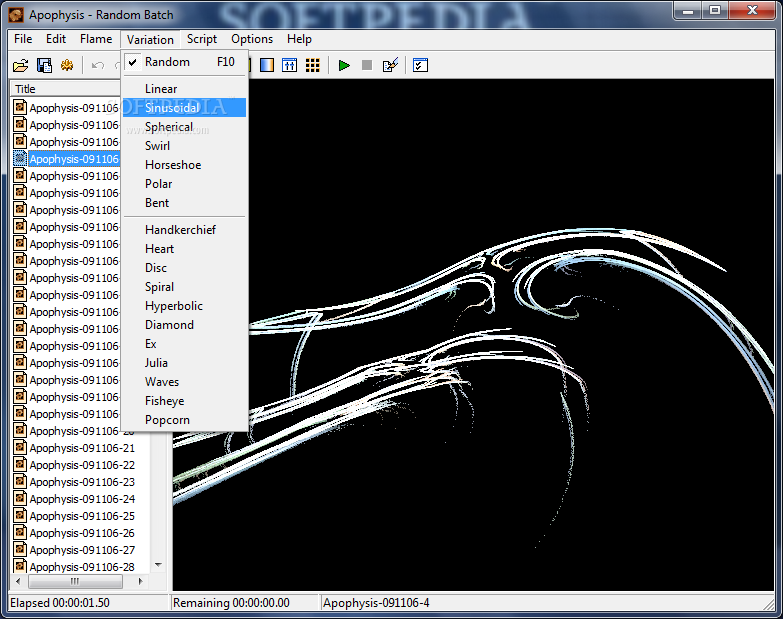Open the Script menu
Image resolution: width=783 pixels, height=619 pixels.
click(202, 39)
